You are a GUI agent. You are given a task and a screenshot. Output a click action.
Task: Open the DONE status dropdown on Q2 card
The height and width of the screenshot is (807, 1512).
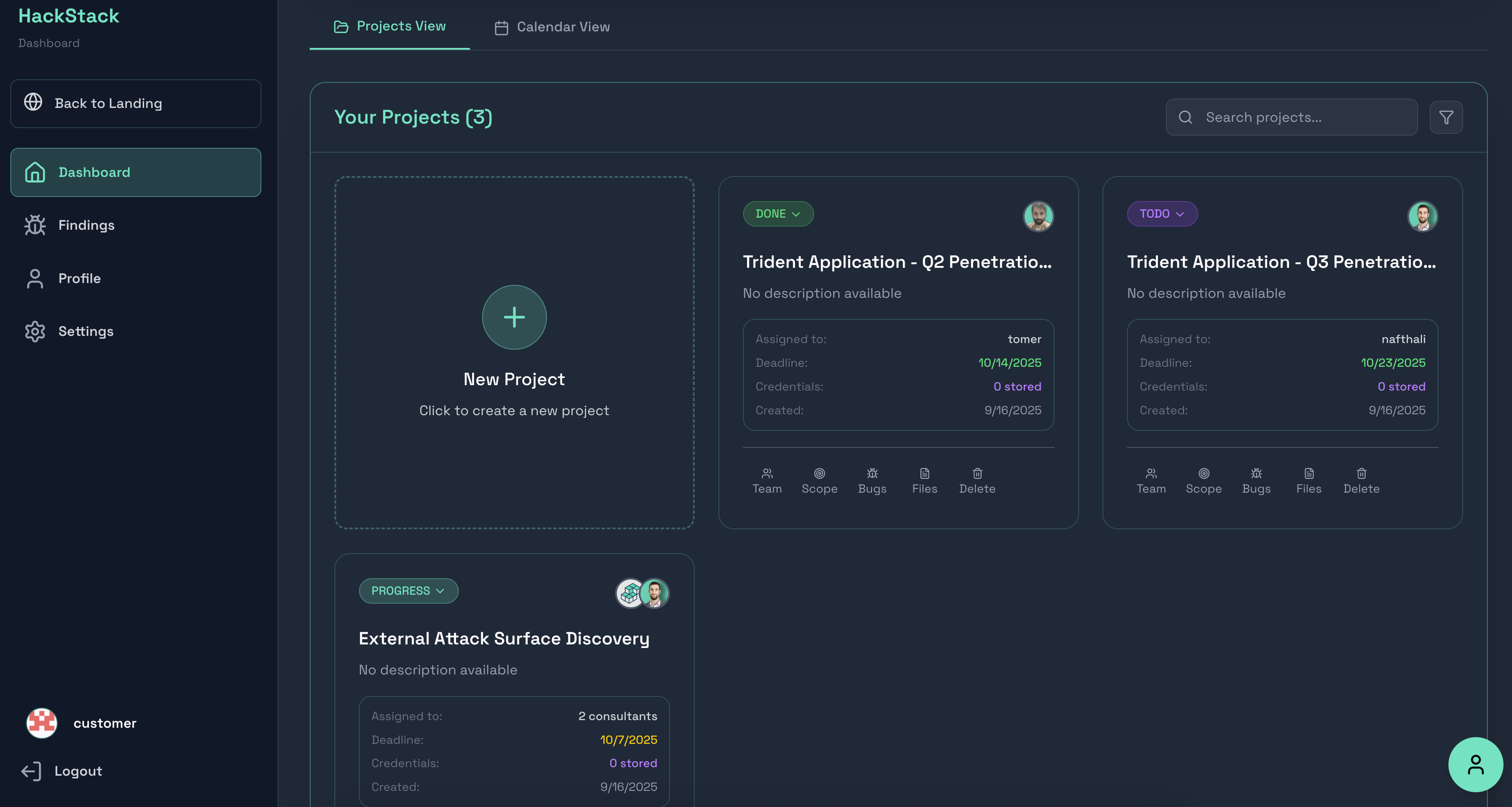coord(778,214)
